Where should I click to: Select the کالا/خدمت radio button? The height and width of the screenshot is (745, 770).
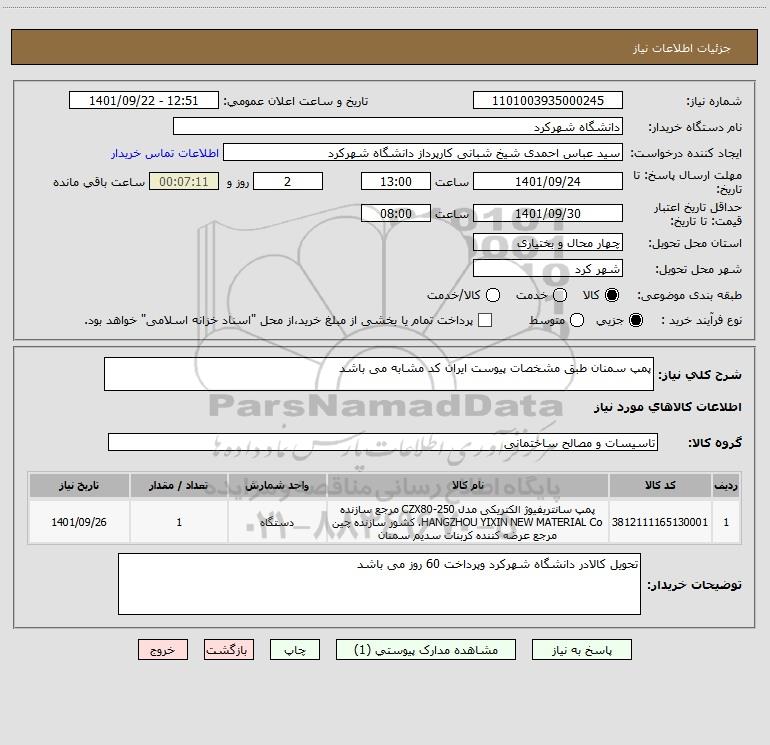pyautogui.click(x=493, y=295)
